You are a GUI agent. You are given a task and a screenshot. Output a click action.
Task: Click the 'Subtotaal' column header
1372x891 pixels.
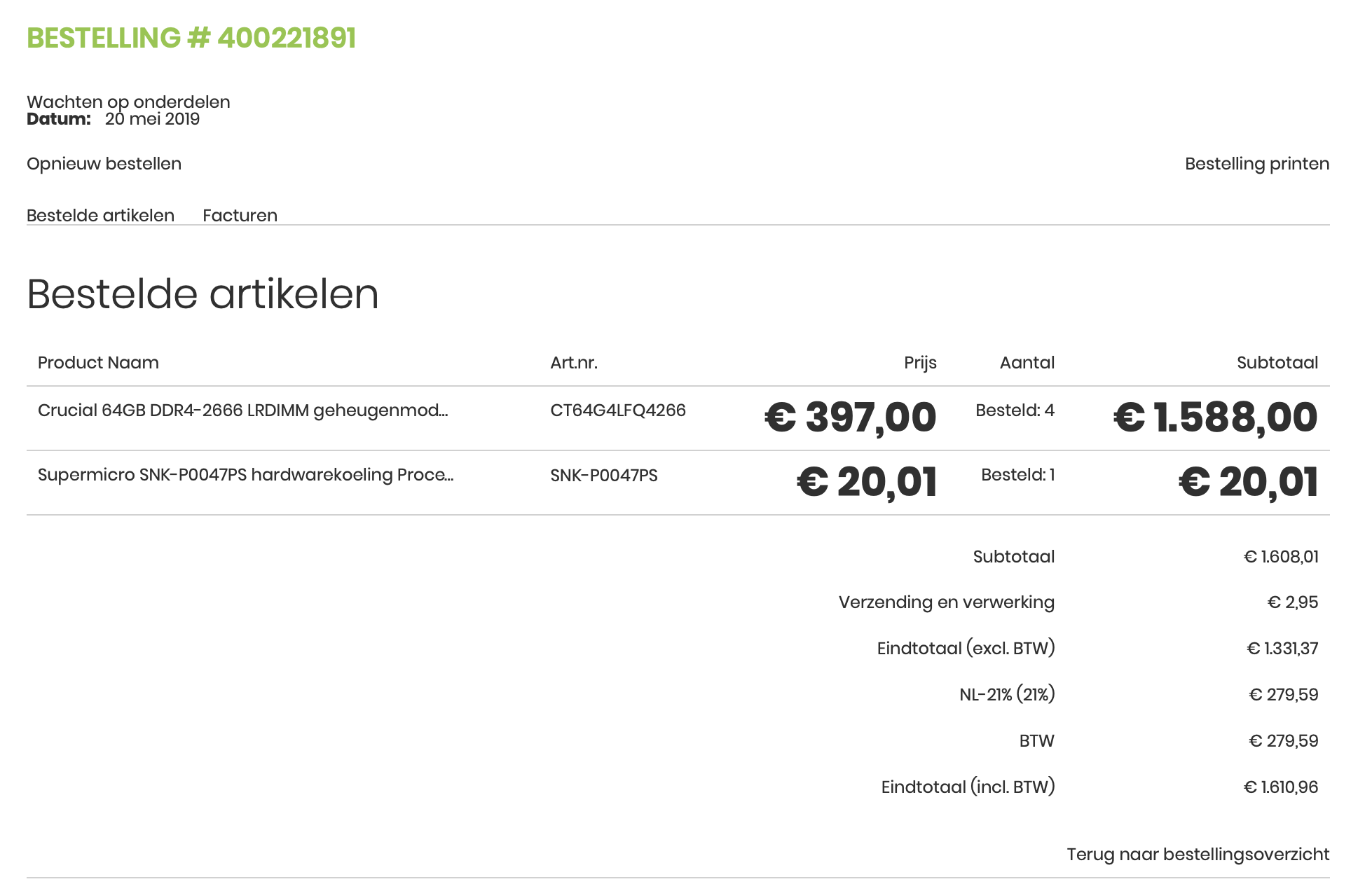[x=1277, y=363]
